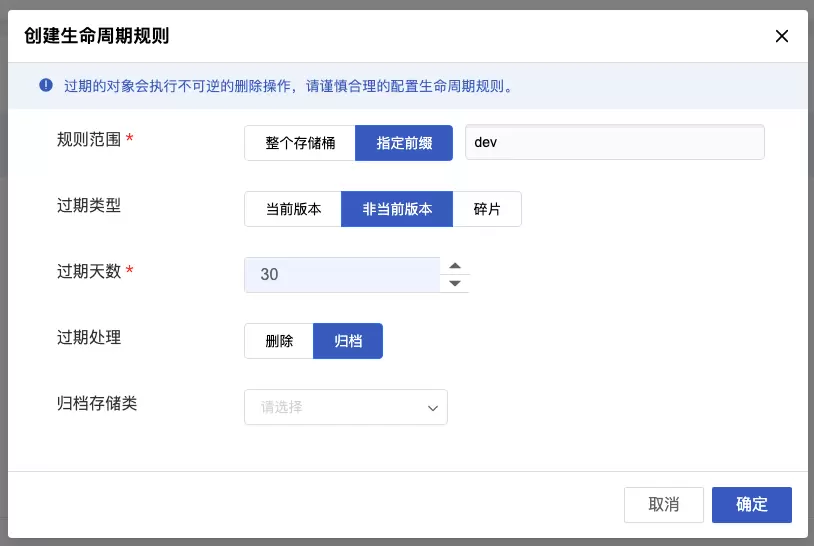Click the 规则范围 field label

click(90, 139)
